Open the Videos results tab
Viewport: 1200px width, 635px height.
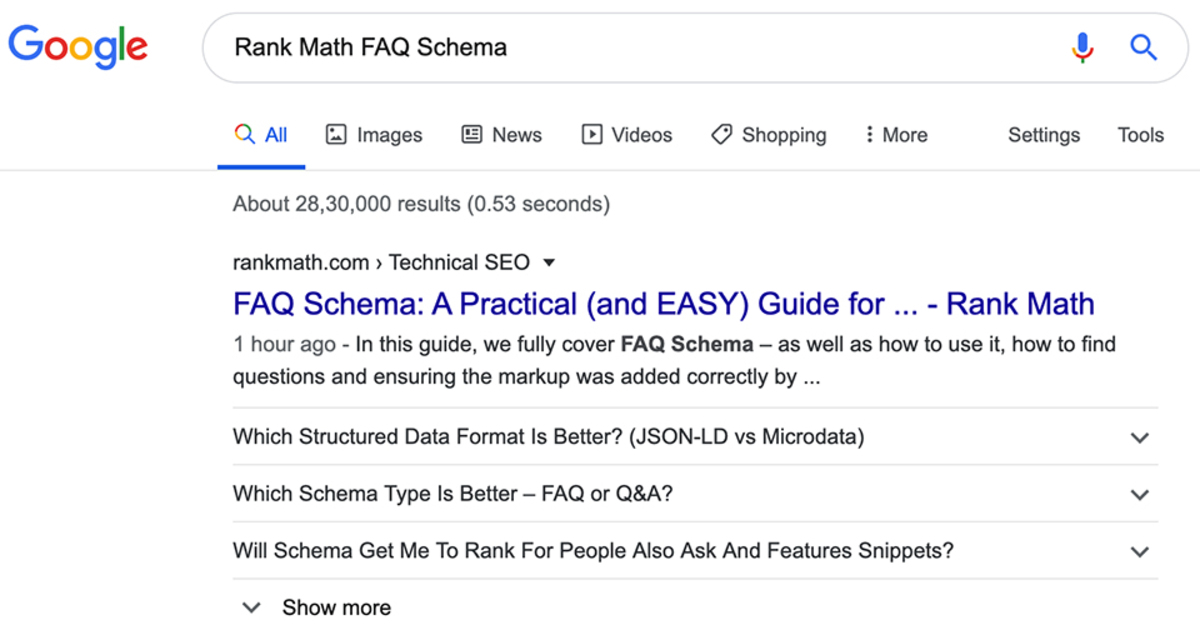click(627, 135)
